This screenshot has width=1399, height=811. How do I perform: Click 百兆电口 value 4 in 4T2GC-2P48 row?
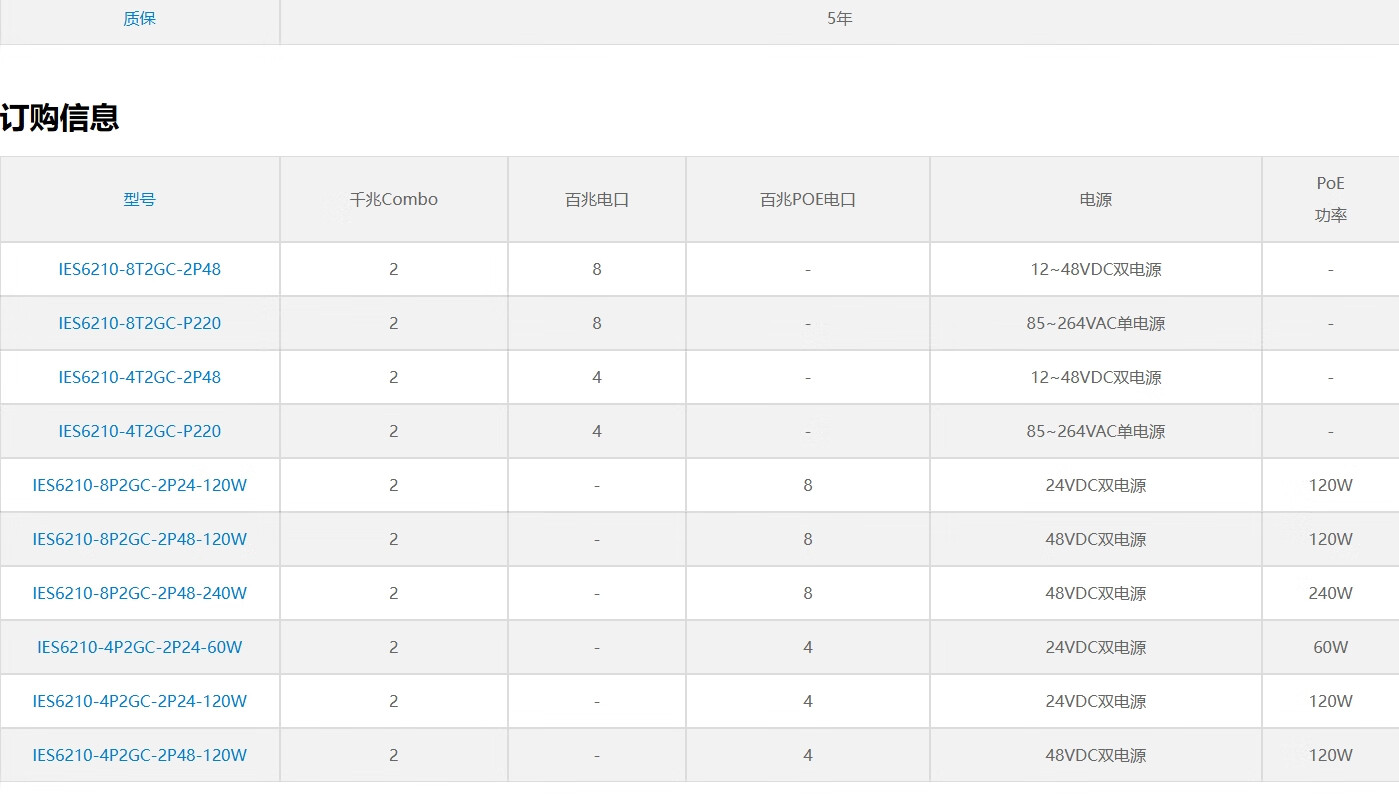pyautogui.click(x=597, y=377)
